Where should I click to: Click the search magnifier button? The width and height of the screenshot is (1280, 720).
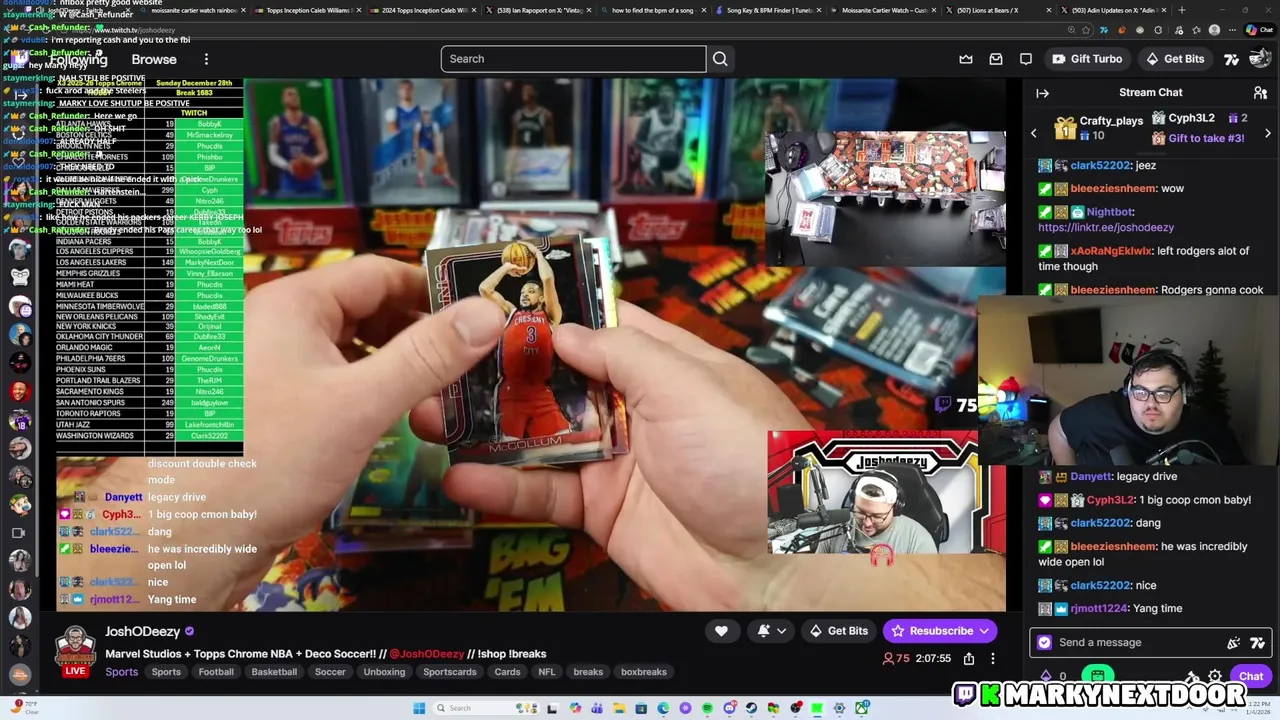point(720,59)
